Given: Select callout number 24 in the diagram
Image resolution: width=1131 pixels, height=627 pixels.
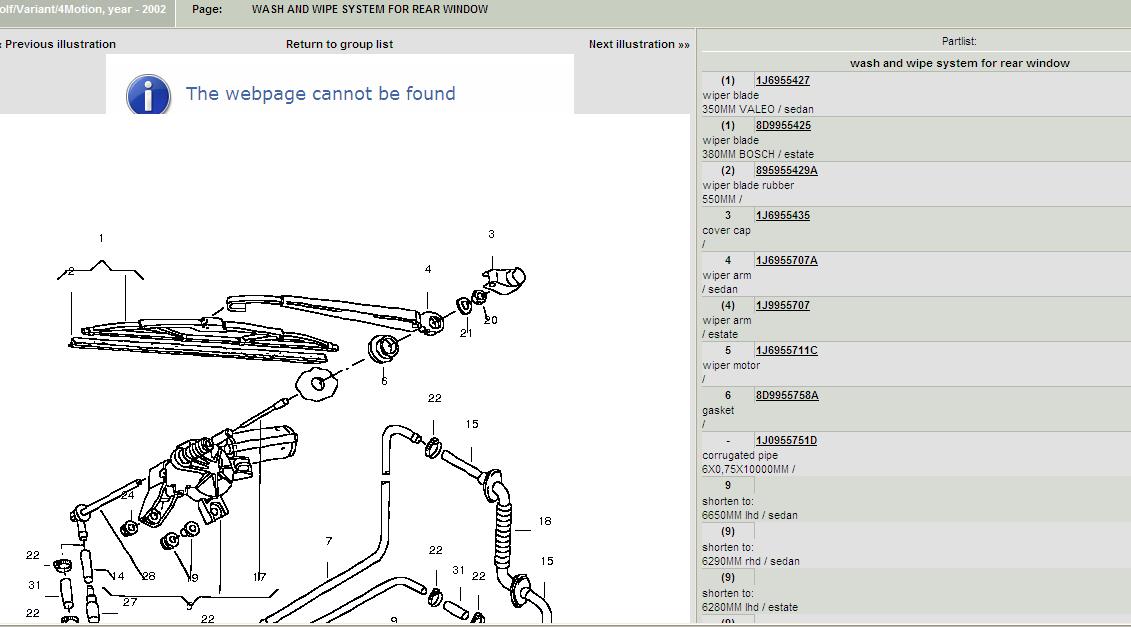Looking at the screenshot, I should point(128,495).
